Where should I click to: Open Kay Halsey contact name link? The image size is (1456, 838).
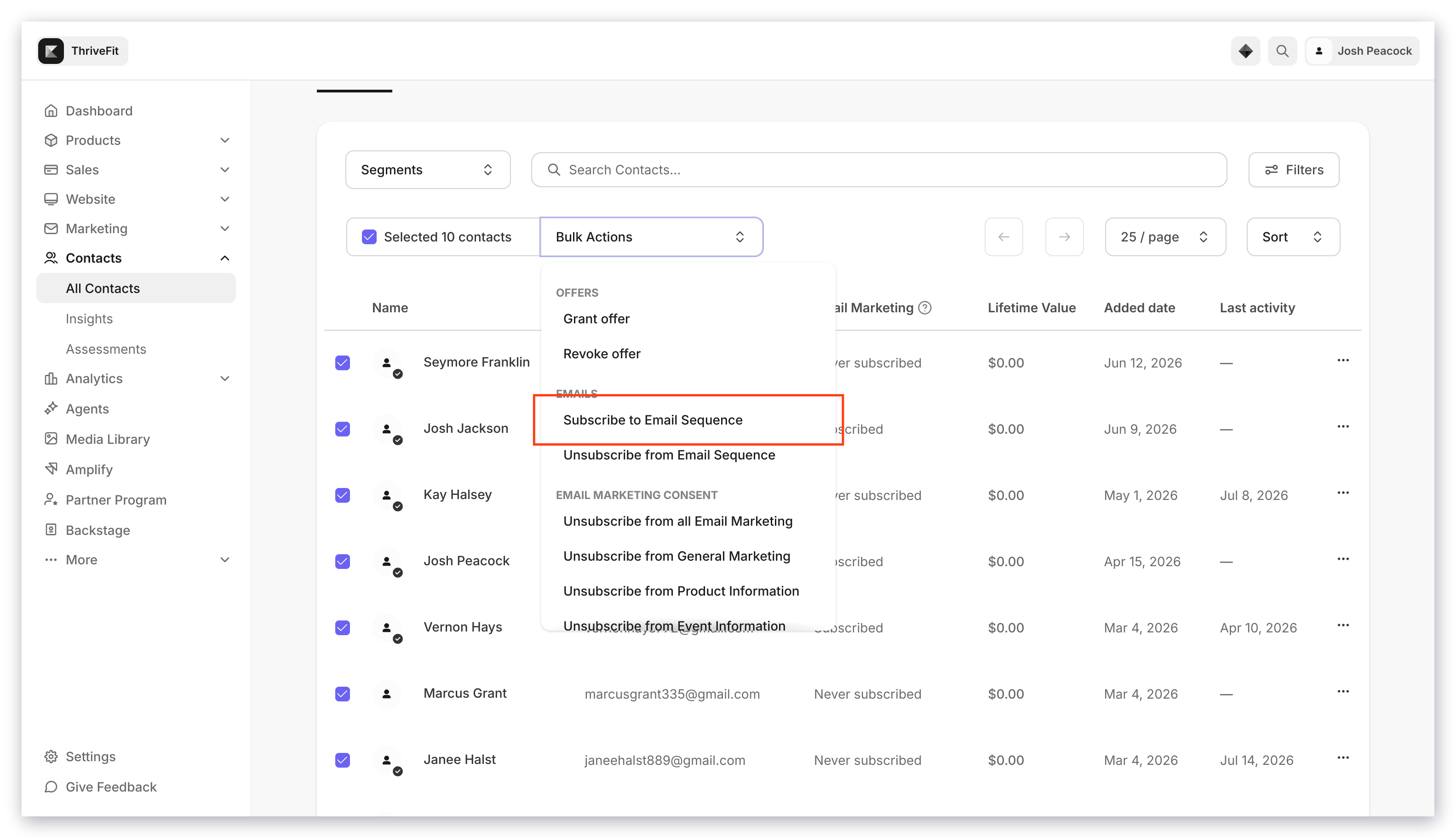[458, 494]
